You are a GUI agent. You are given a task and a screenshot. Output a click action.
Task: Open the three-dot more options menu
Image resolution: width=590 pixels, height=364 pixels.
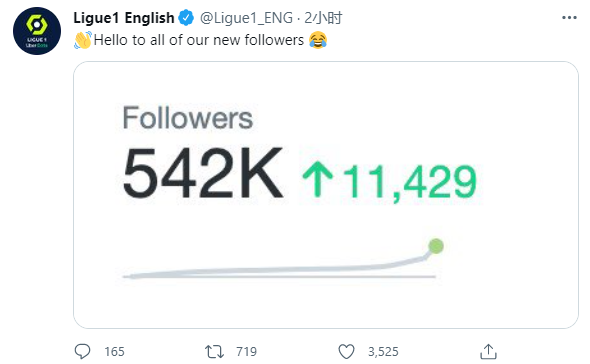(x=569, y=18)
